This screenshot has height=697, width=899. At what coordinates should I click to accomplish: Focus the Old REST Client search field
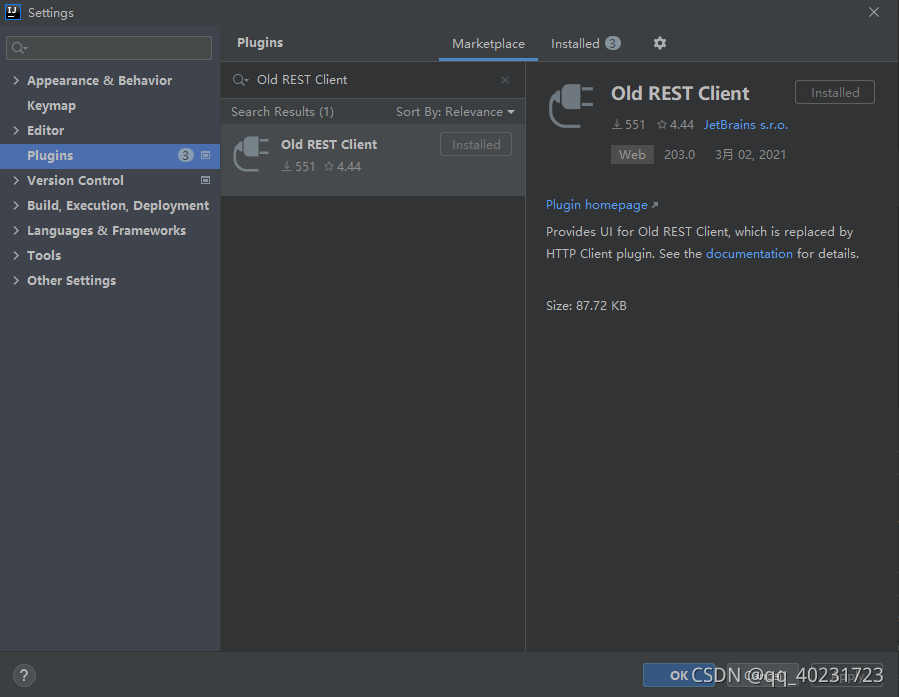(373, 80)
